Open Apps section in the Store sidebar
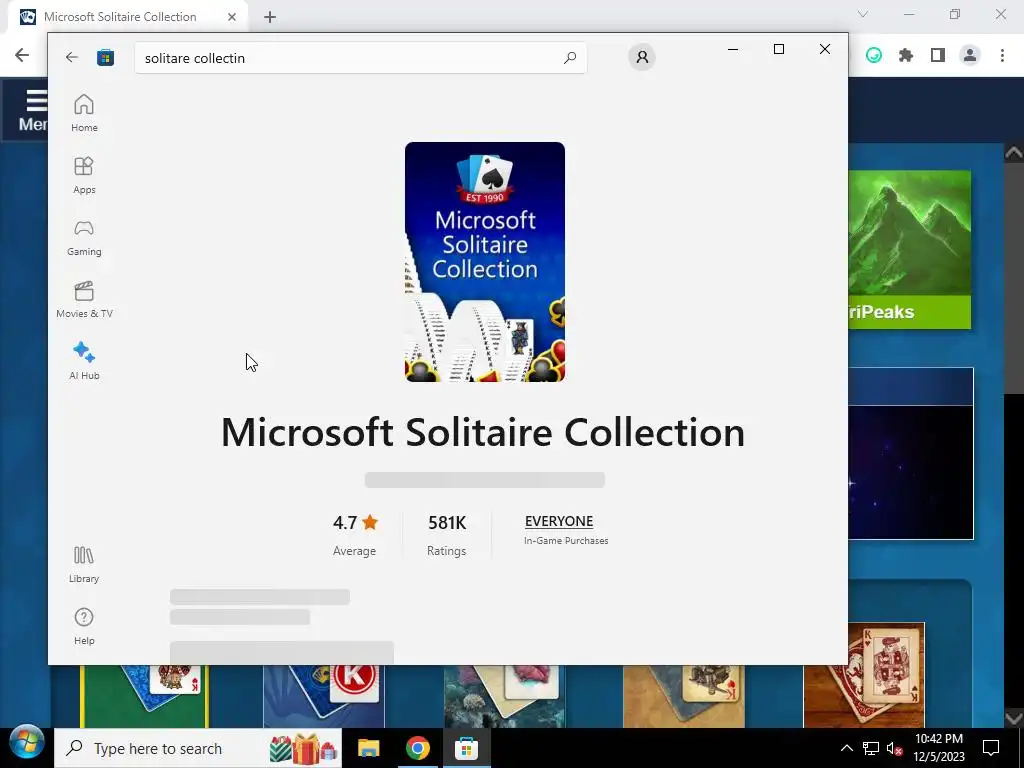The width and height of the screenshot is (1024, 768). (84, 175)
